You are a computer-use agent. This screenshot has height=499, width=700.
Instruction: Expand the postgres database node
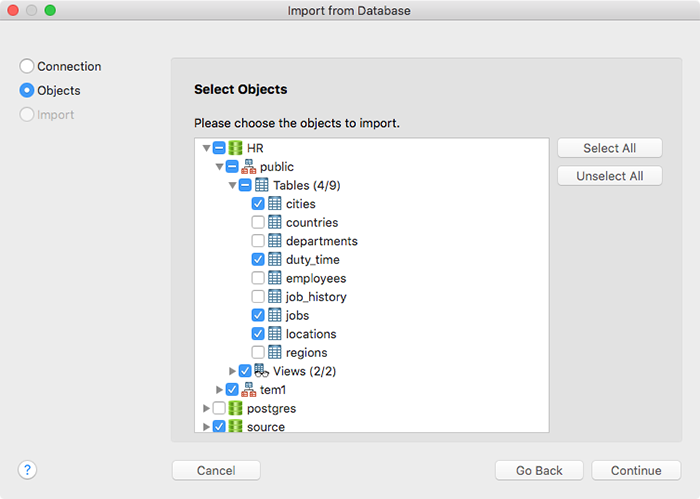(x=206, y=408)
